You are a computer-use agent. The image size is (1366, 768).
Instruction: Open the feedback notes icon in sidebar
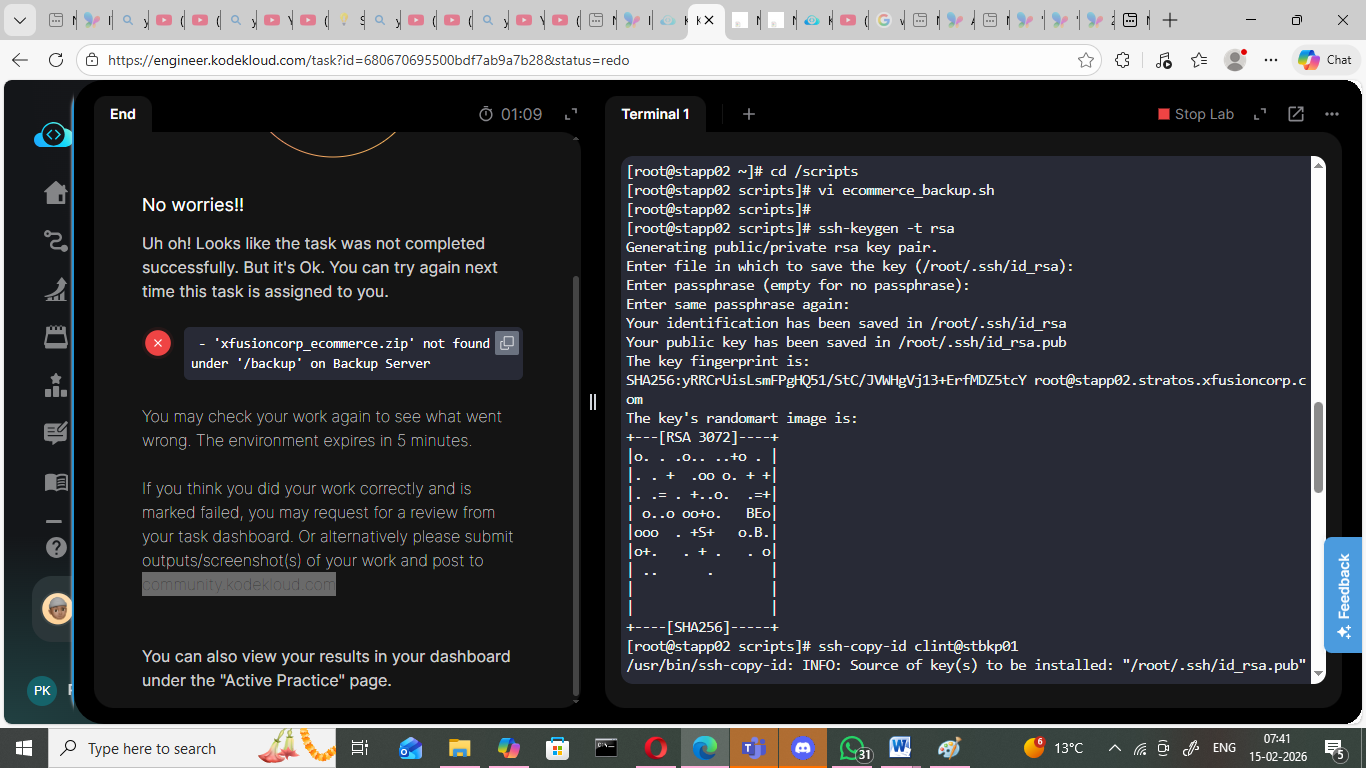pyautogui.click(x=56, y=433)
